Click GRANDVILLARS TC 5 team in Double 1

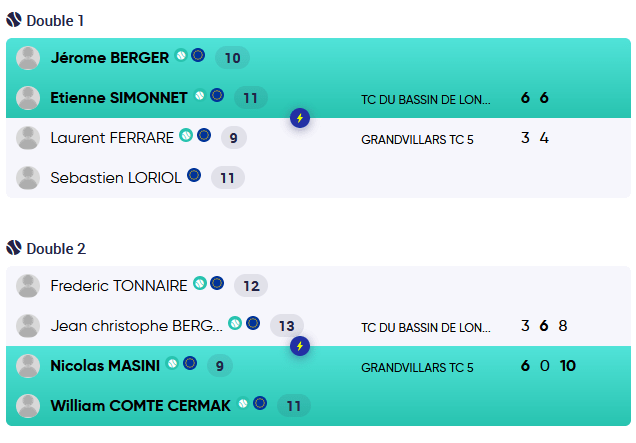click(417, 139)
